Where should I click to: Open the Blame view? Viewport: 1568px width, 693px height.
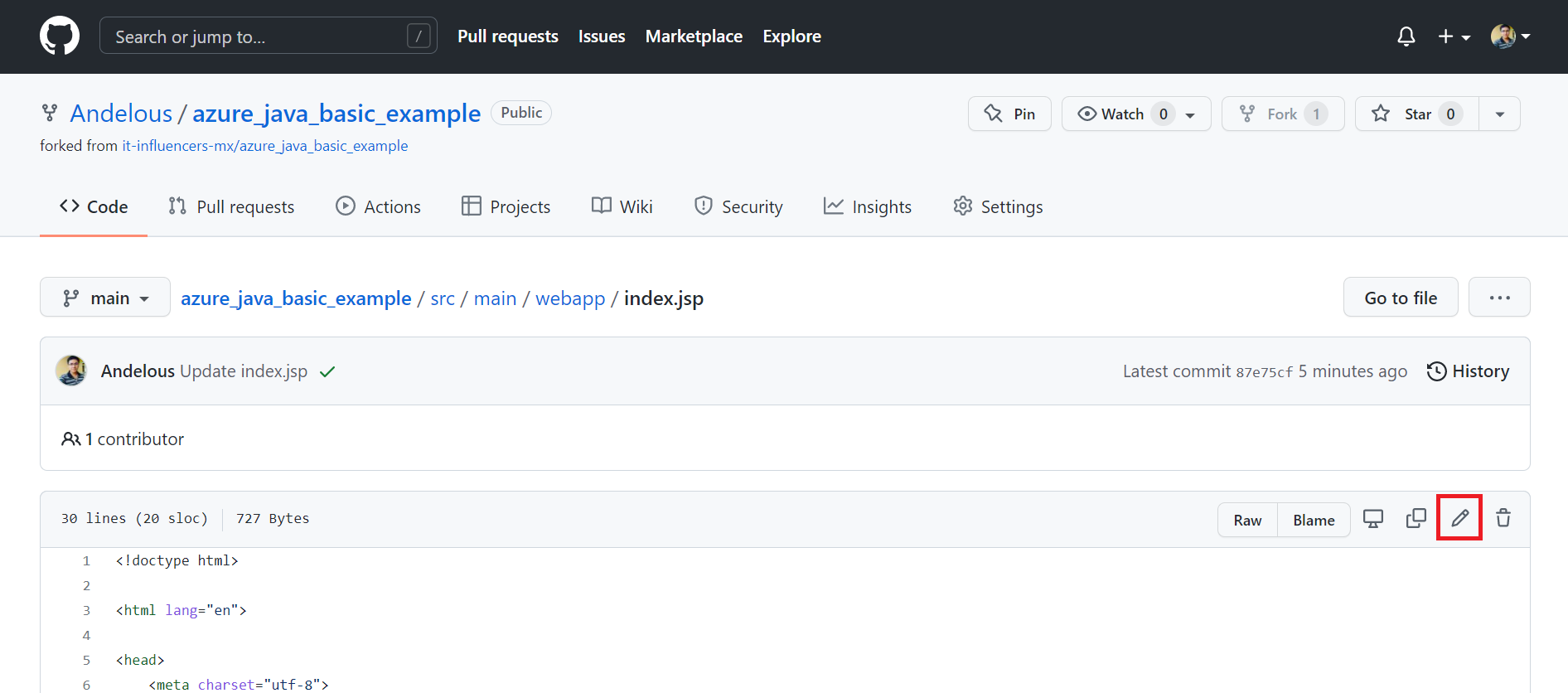(1314, 520)
